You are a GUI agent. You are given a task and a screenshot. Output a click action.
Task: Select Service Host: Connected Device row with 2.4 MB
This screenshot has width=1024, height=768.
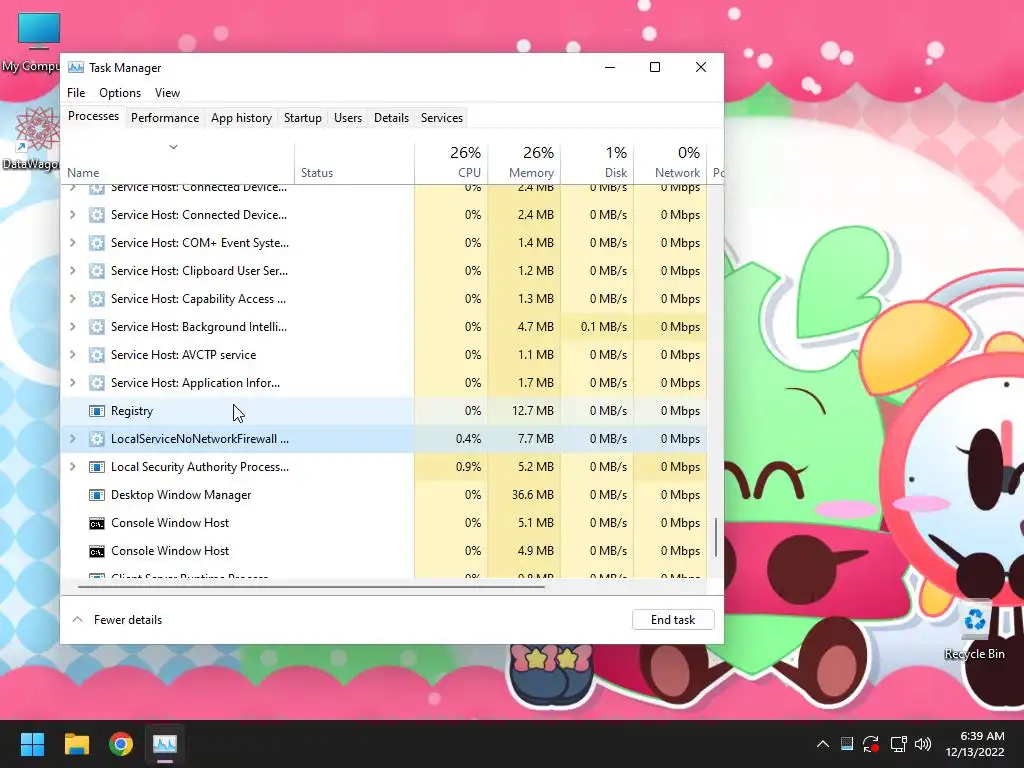point(384,215)
